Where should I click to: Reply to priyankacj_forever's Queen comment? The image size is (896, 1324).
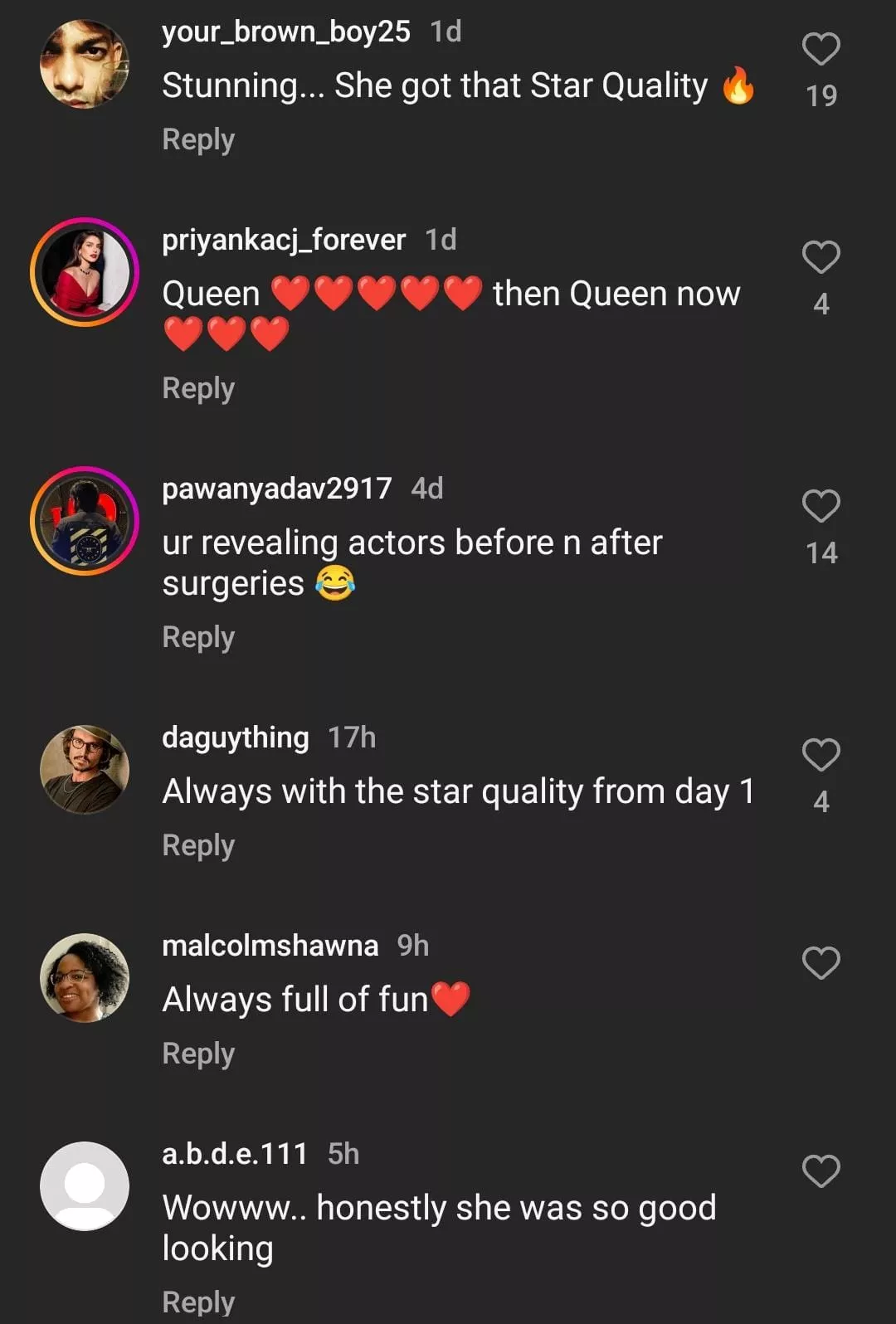198,388
